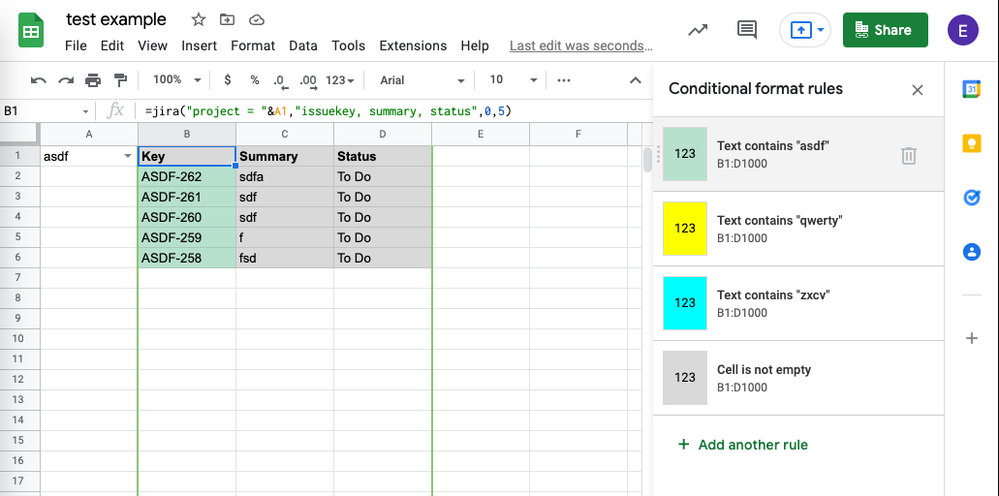The height and width of the screenshot is (496, 999).
Task: Open the Insert menu
Action: point(199,46)
